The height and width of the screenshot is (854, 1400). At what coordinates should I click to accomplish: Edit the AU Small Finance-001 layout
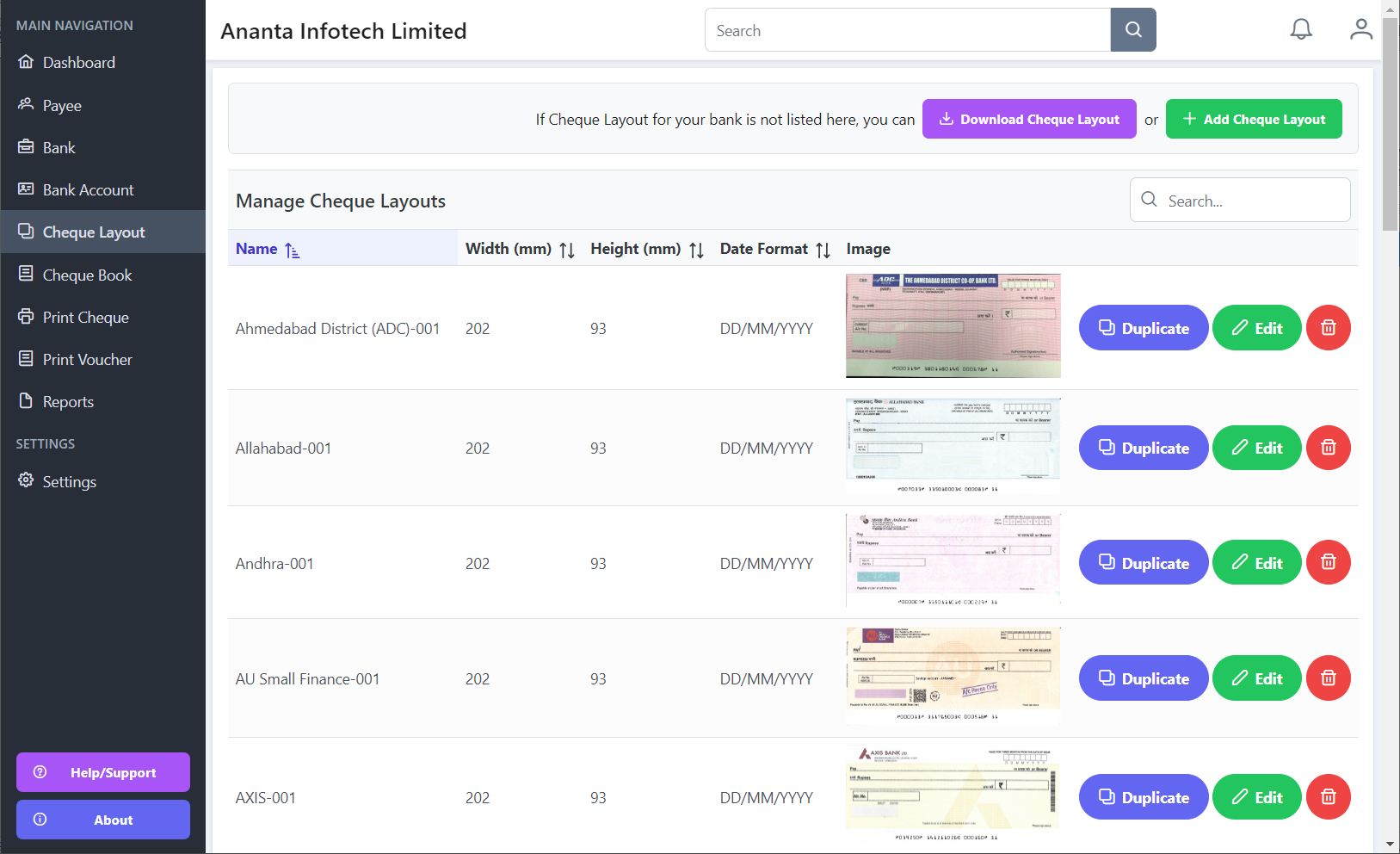pyautogui.click(x=1257, y=678)
